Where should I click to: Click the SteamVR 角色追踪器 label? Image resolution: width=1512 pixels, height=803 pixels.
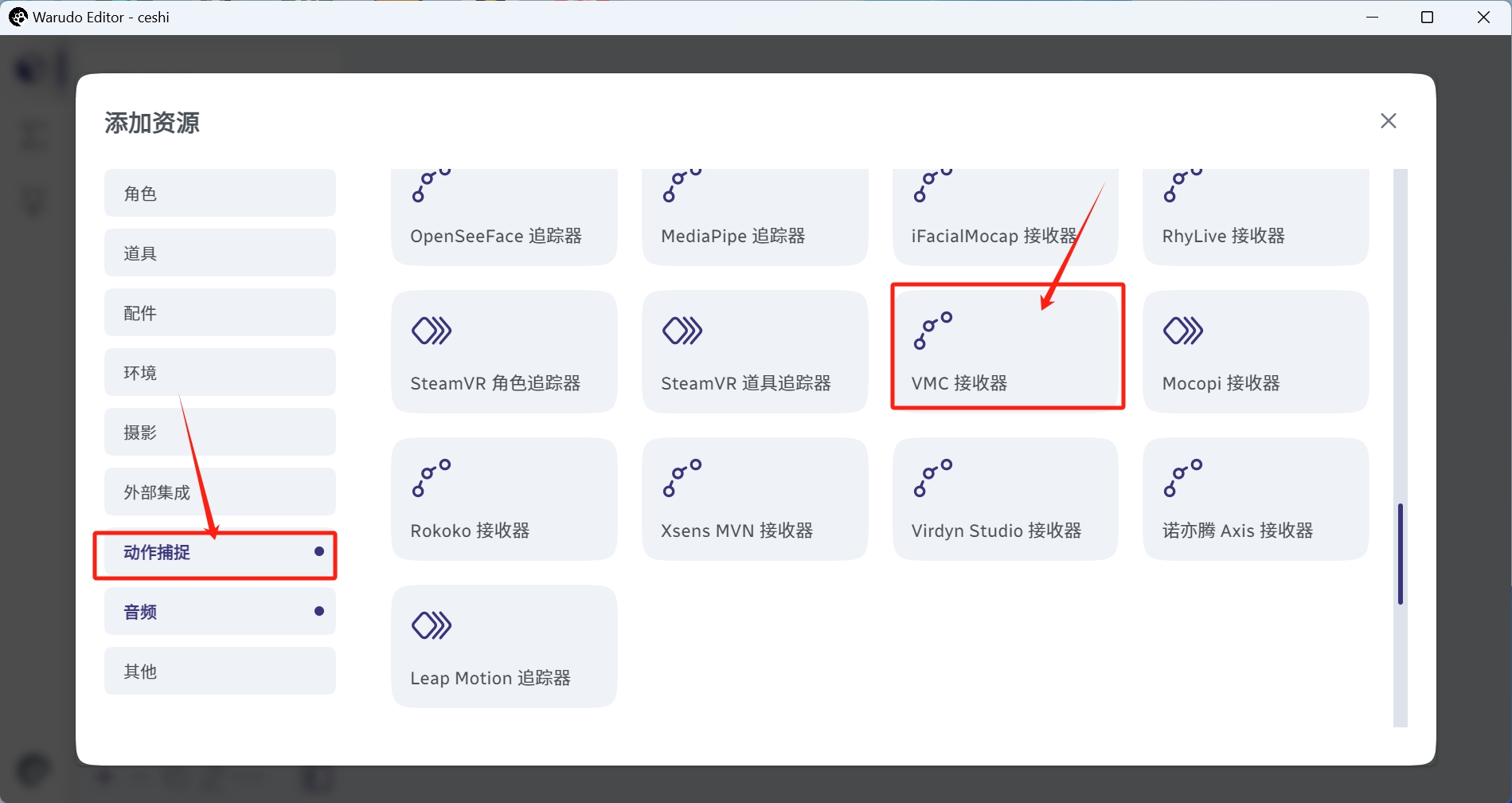[x=495, y=383]
